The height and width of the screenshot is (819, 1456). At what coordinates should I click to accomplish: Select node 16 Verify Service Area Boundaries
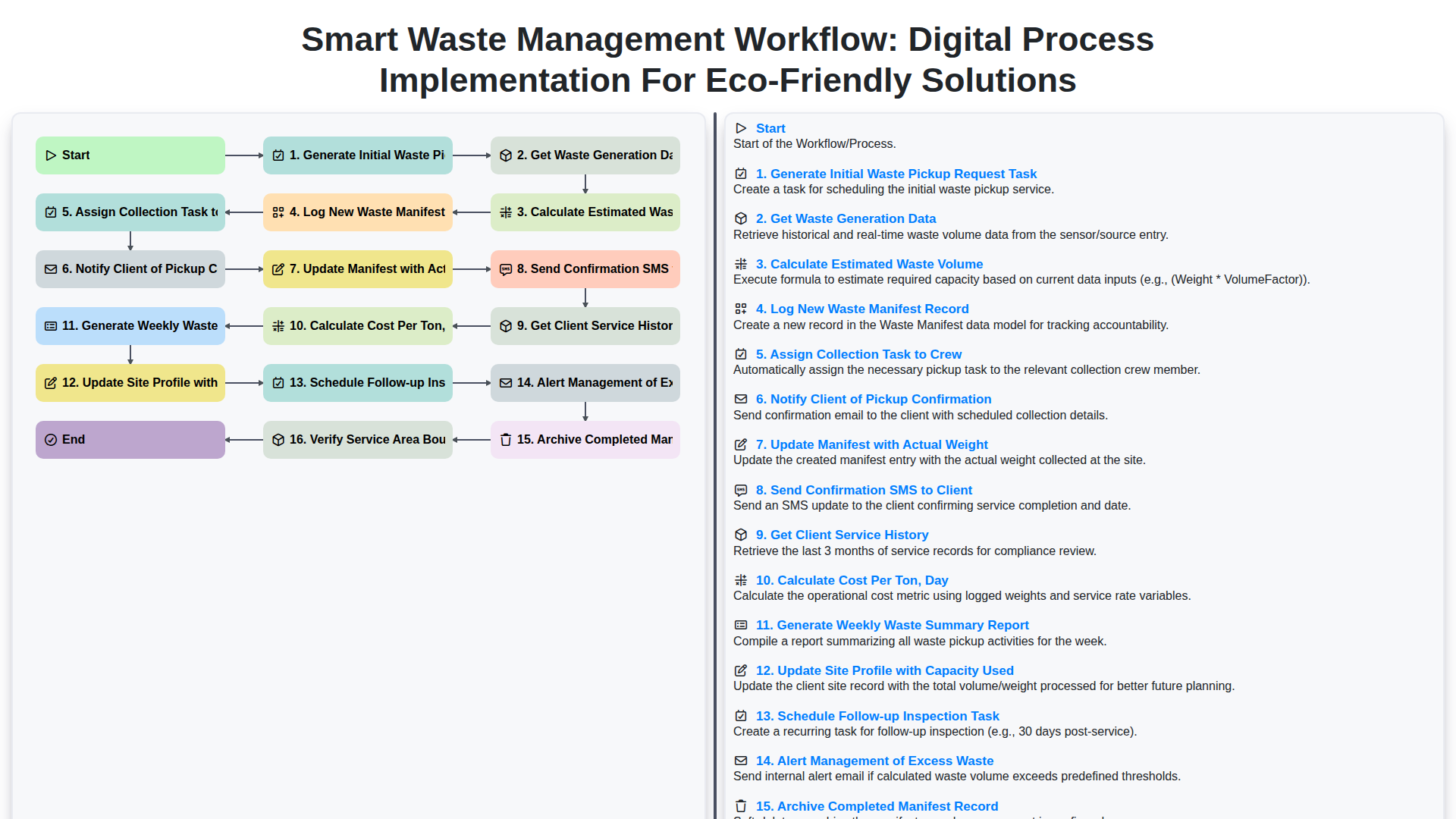pyautogui.click(x=357, y=439)
